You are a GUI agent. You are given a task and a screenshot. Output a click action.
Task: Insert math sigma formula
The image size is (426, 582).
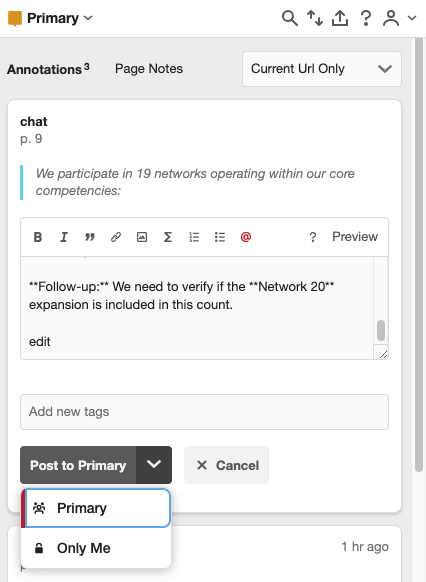point(168,237)
